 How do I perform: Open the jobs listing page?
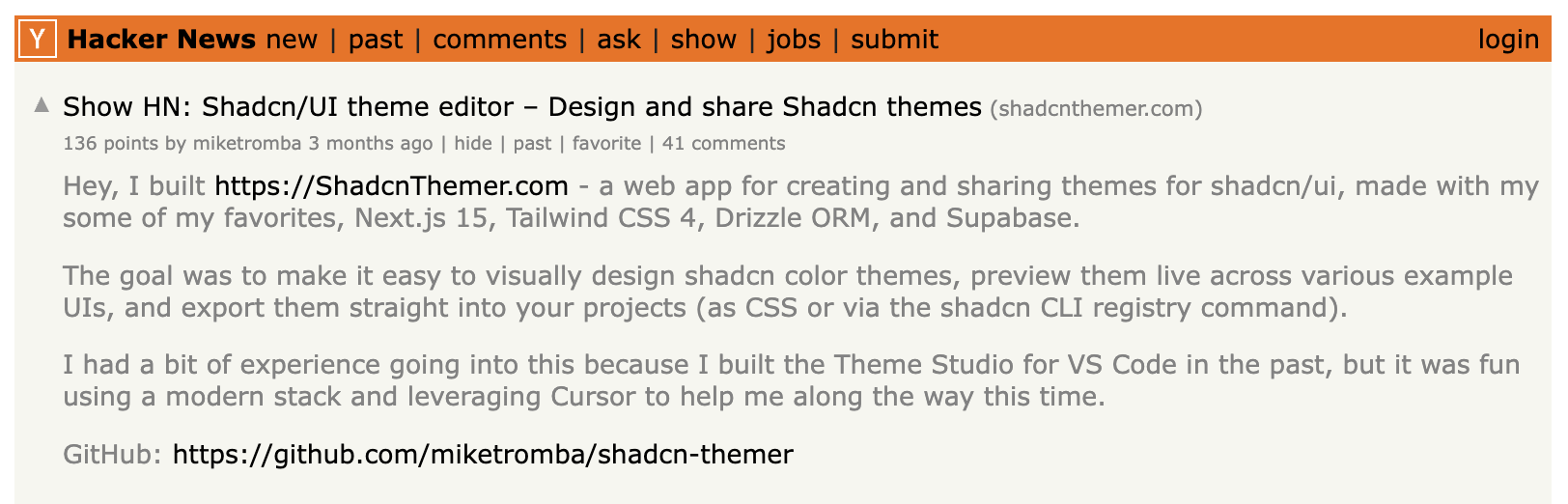click(x=794, y=40)
